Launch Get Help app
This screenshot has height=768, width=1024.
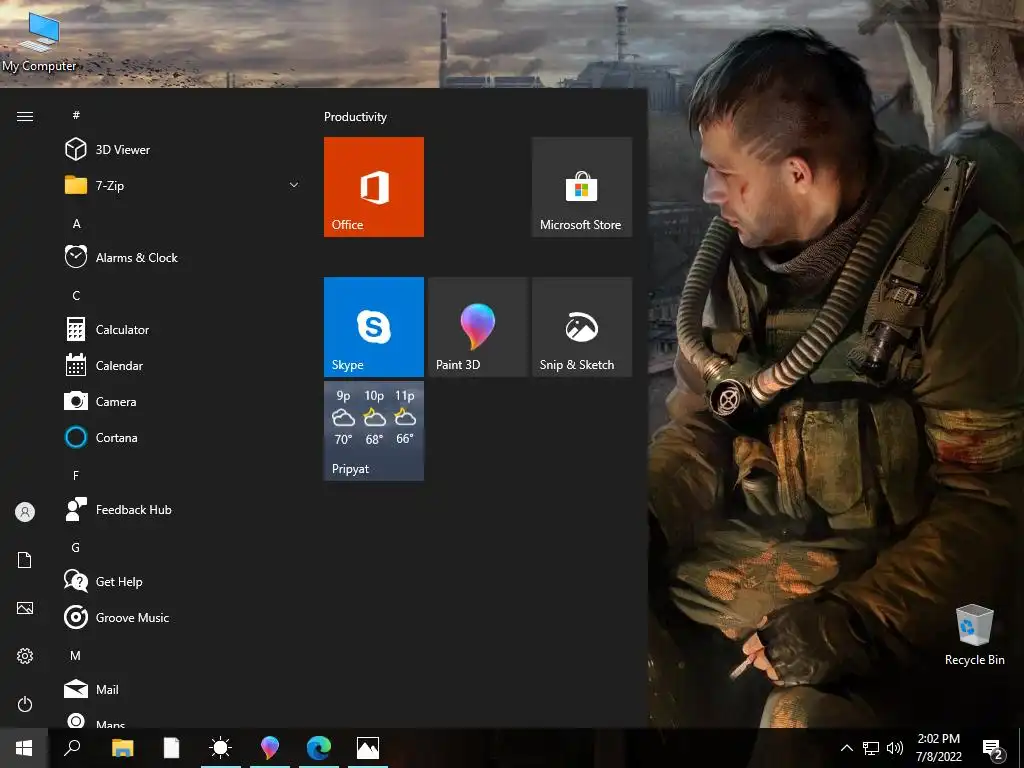(x=181, y=581)
